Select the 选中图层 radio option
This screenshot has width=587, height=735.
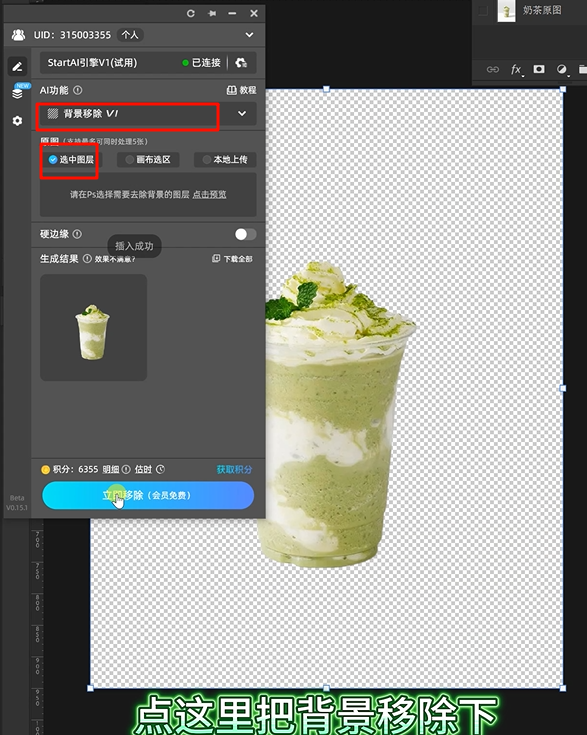[x=71, y=160]
